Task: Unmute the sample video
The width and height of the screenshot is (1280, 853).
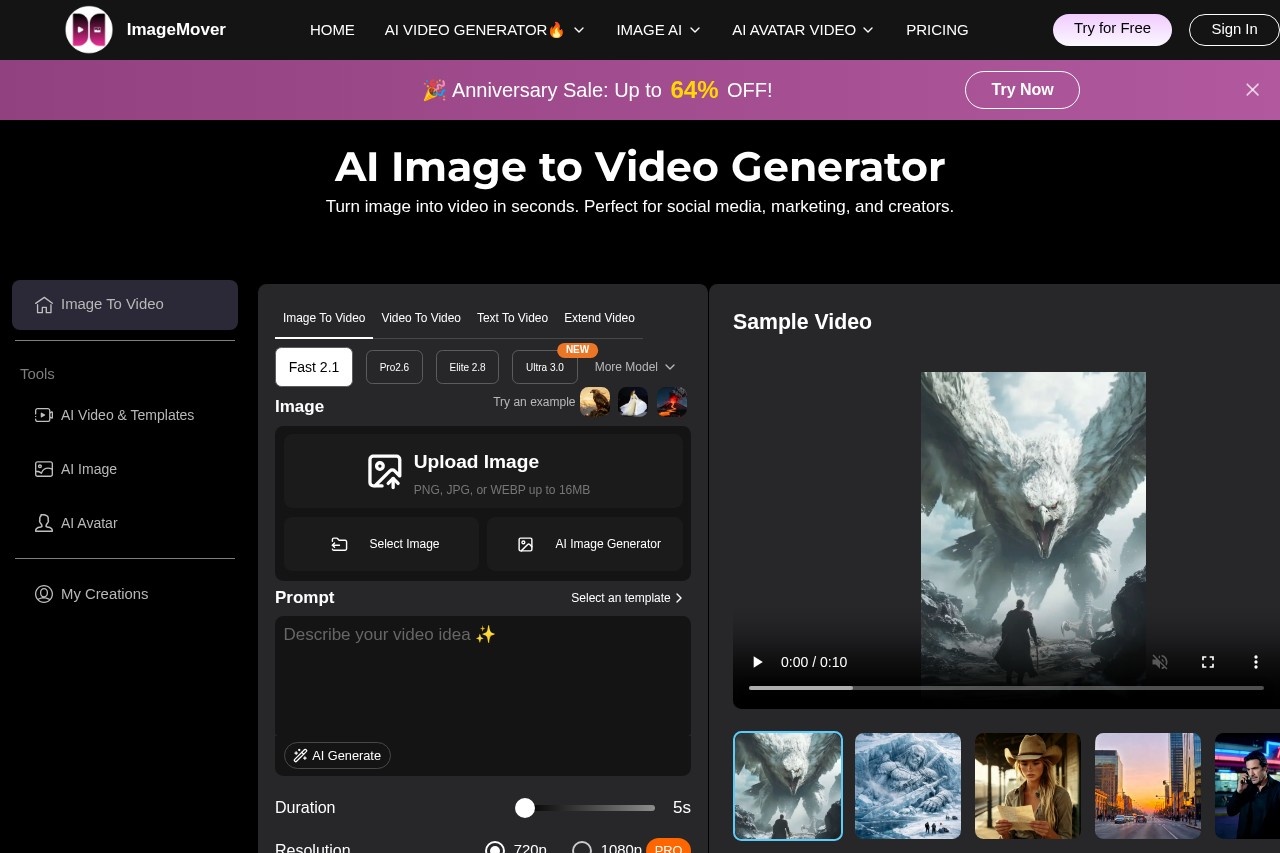Action: (x=1160, y=662)
